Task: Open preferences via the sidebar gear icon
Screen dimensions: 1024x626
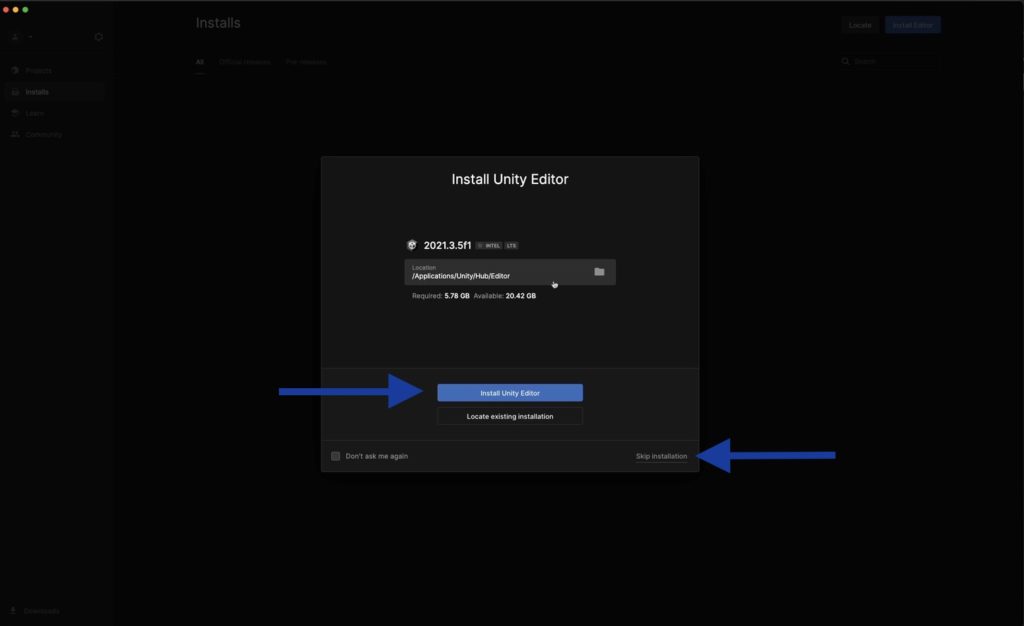Action: click(x=98, y=37)
